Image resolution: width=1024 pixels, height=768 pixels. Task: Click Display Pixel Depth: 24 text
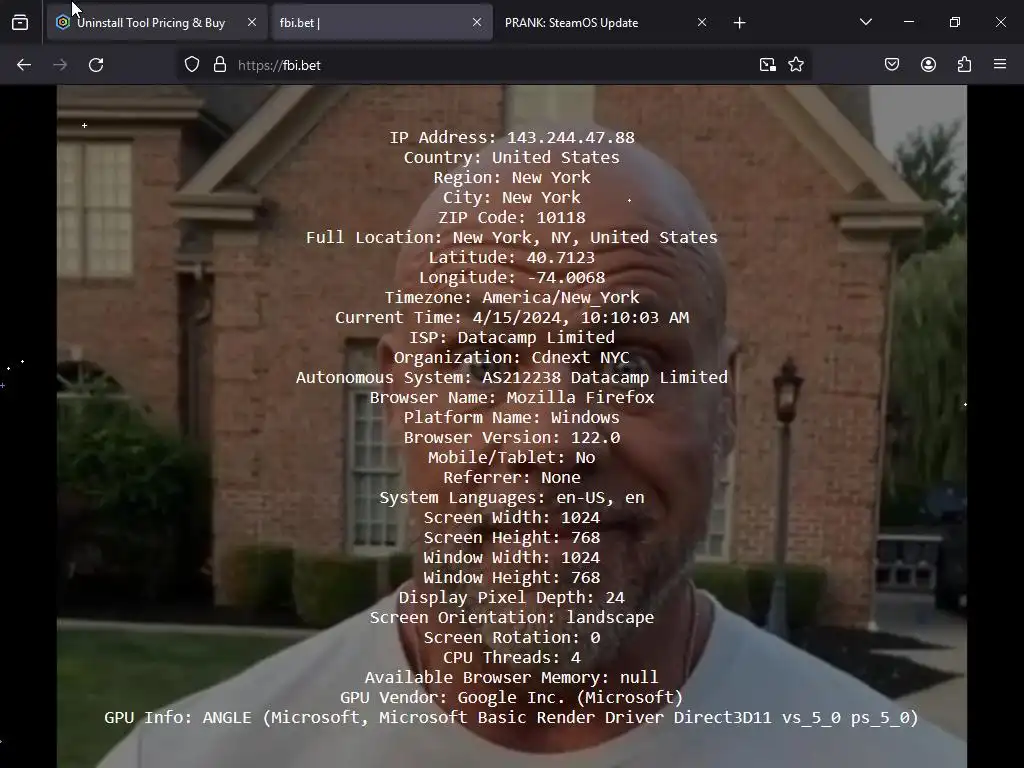coord(512,598)
